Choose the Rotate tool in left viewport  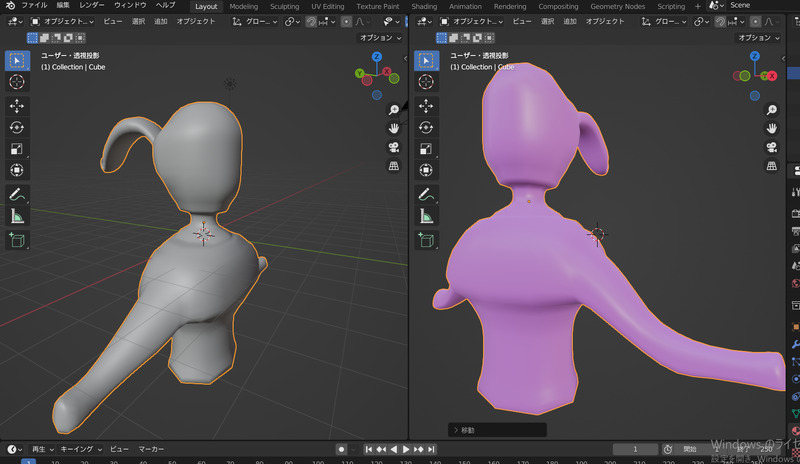point(17,127)
